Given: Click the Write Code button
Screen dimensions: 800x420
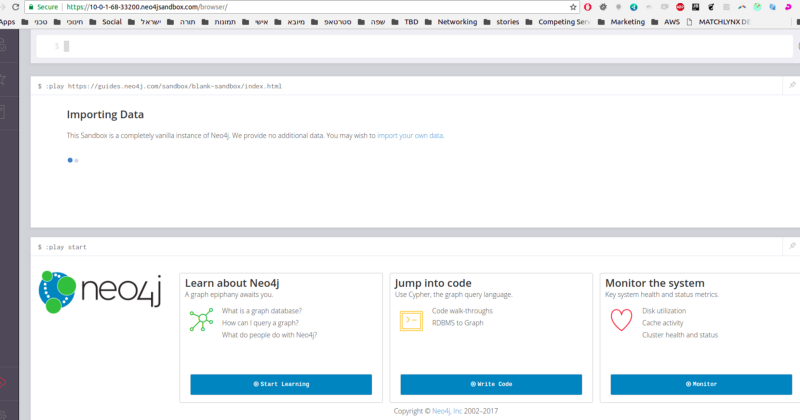Looking at the screenshot, I should click(491, 384).
